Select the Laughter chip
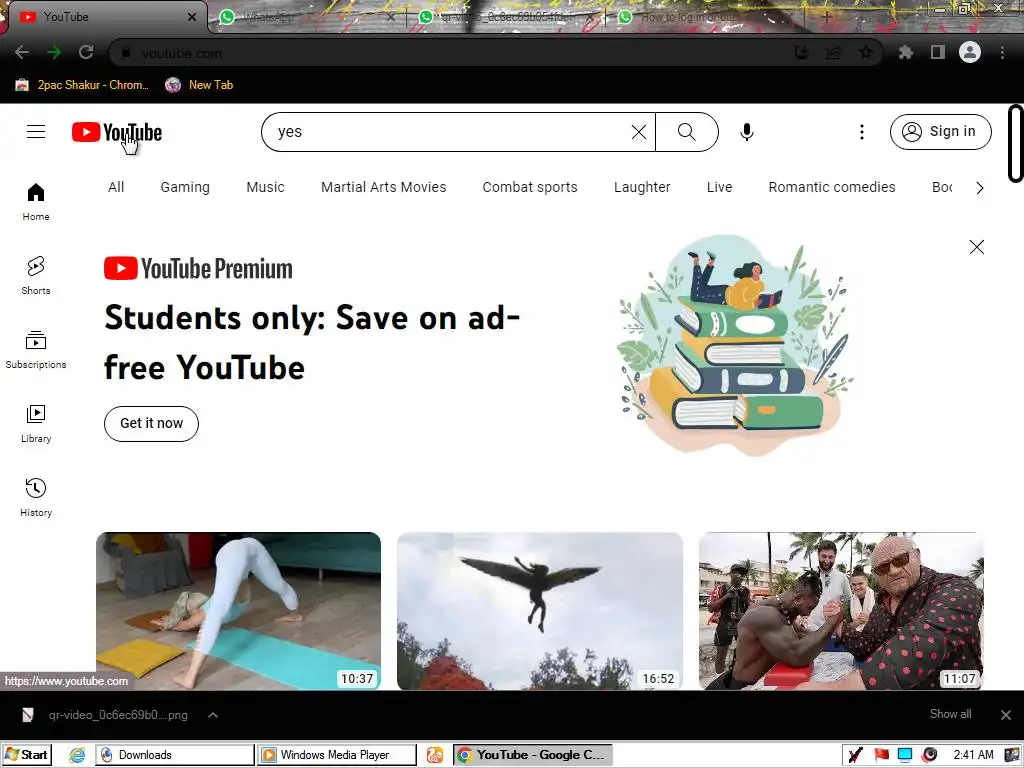 coord(642,187)
